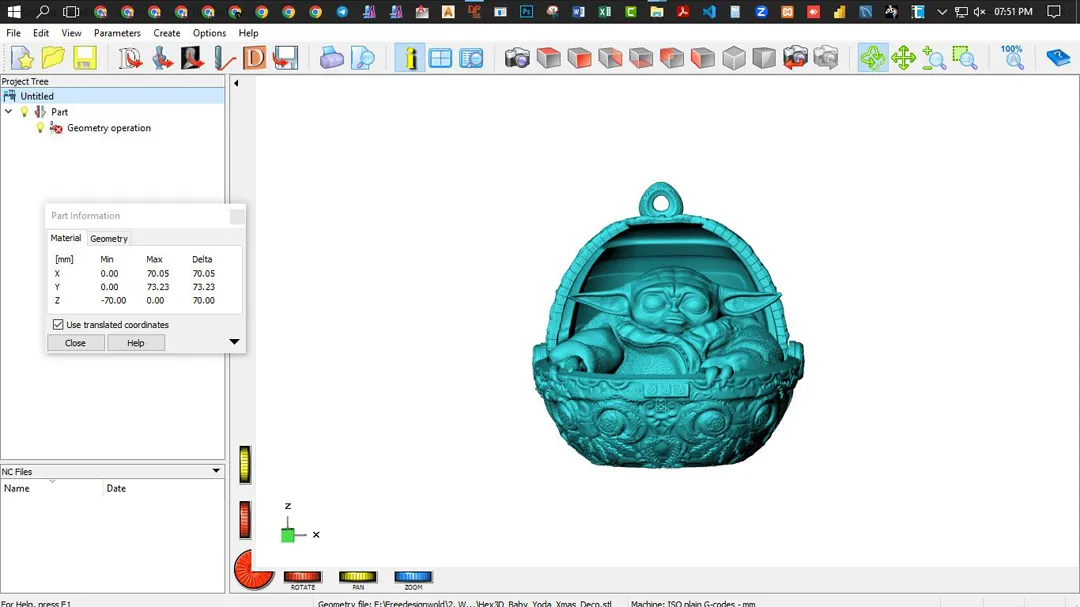Select the cube view with red front face
This screenshot has width=1080, height=607.
[x=579, y=59]
